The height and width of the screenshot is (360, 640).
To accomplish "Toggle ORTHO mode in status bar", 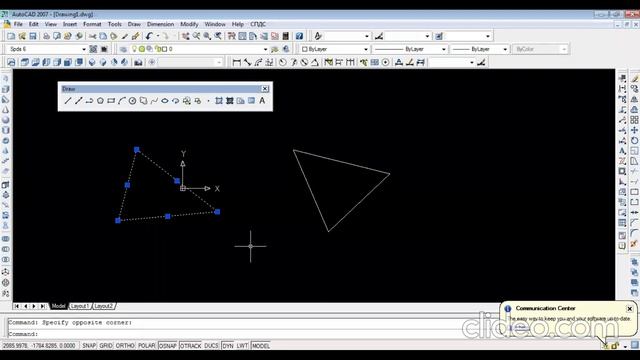I will coord(125,346).
